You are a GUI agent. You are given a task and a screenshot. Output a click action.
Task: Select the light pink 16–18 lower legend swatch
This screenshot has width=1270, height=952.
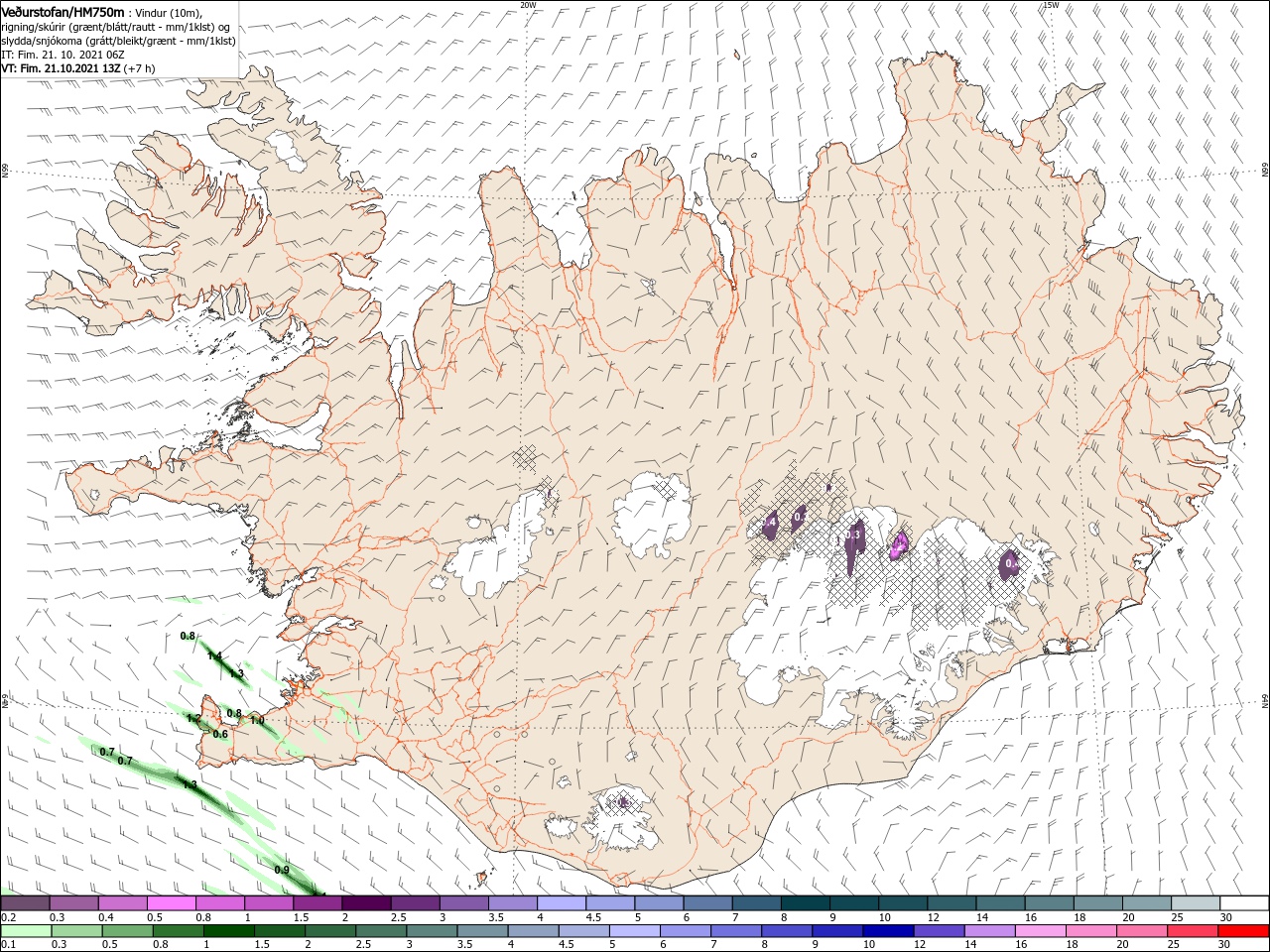click(1039, 931)
